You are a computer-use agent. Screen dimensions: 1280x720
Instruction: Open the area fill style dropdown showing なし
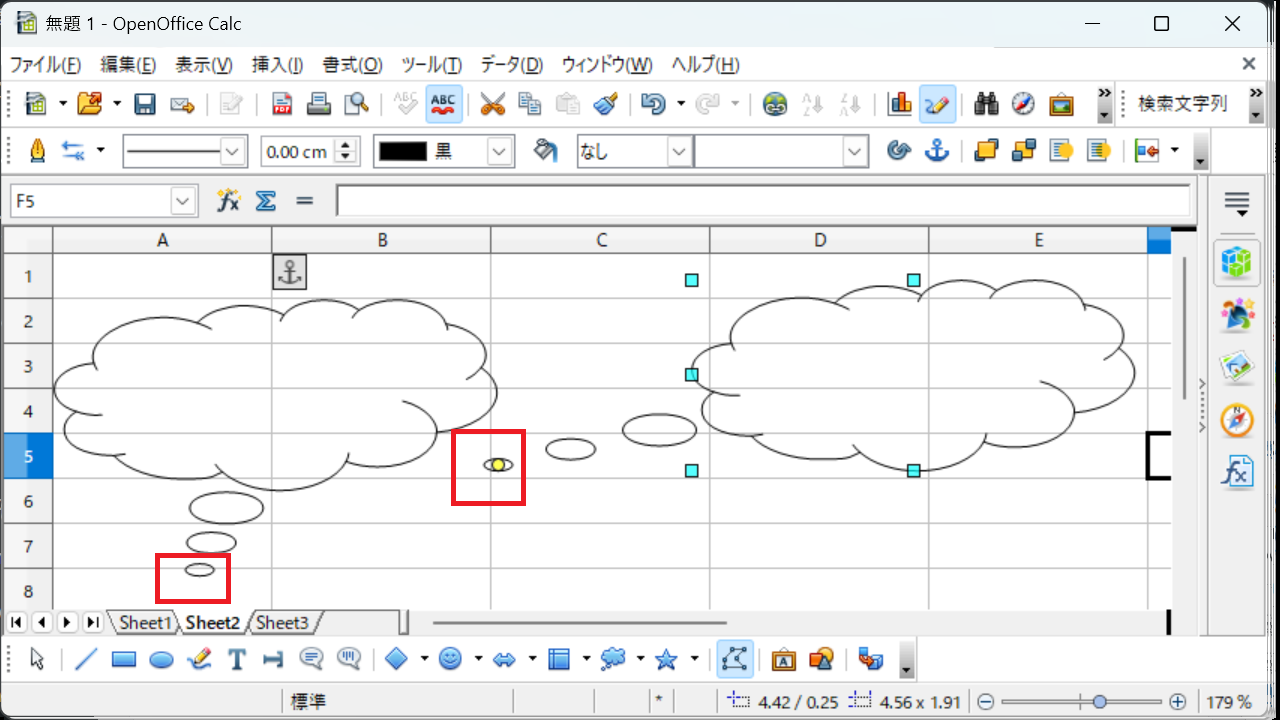pyautogui.click(x=679, y=152)
